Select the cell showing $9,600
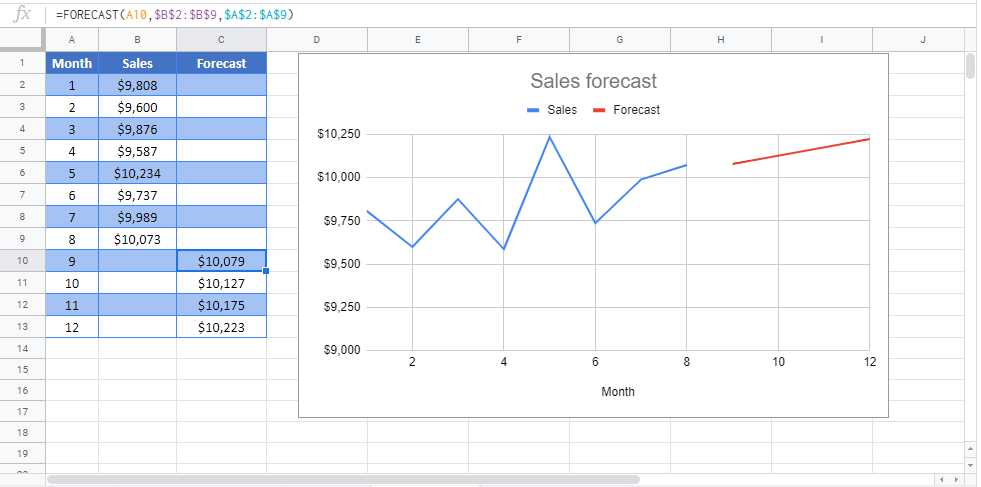 tap(137, 107)
